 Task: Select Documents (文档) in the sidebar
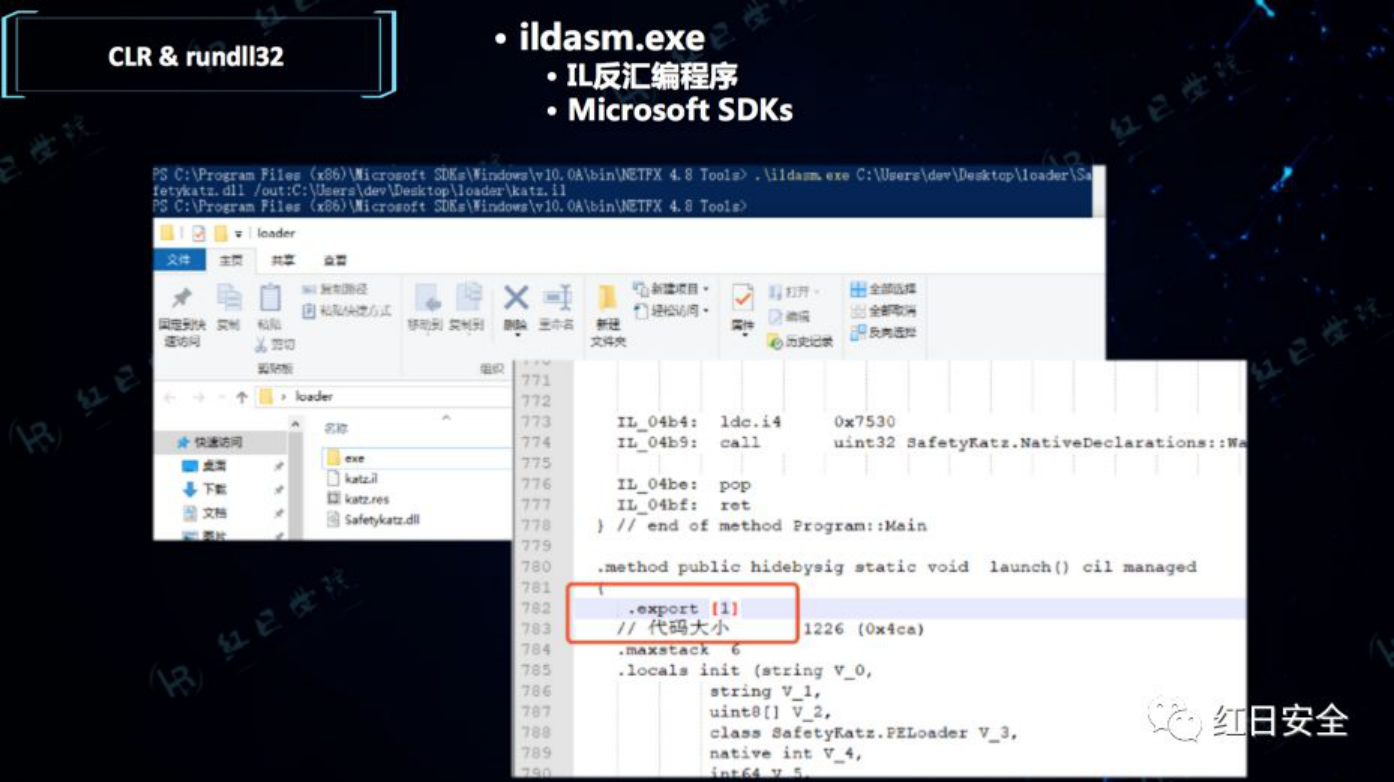point(205,513)
